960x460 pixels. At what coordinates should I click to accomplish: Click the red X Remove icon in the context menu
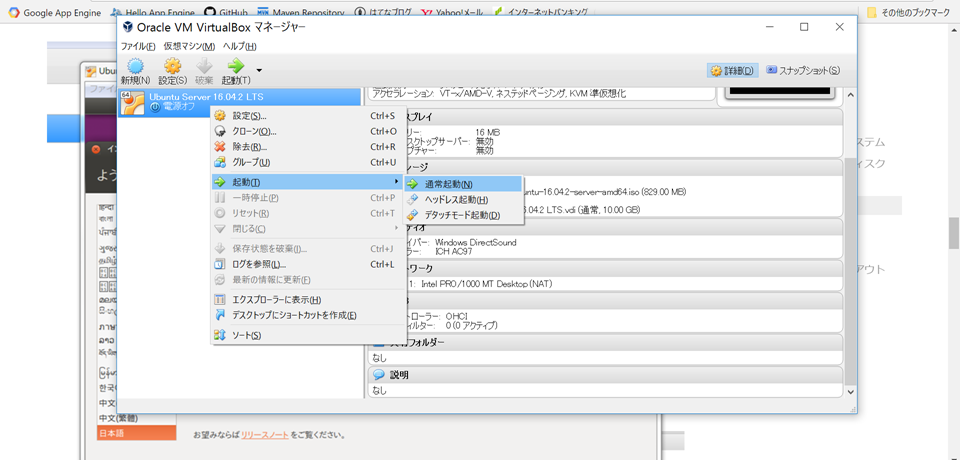[x=220, y=147]
